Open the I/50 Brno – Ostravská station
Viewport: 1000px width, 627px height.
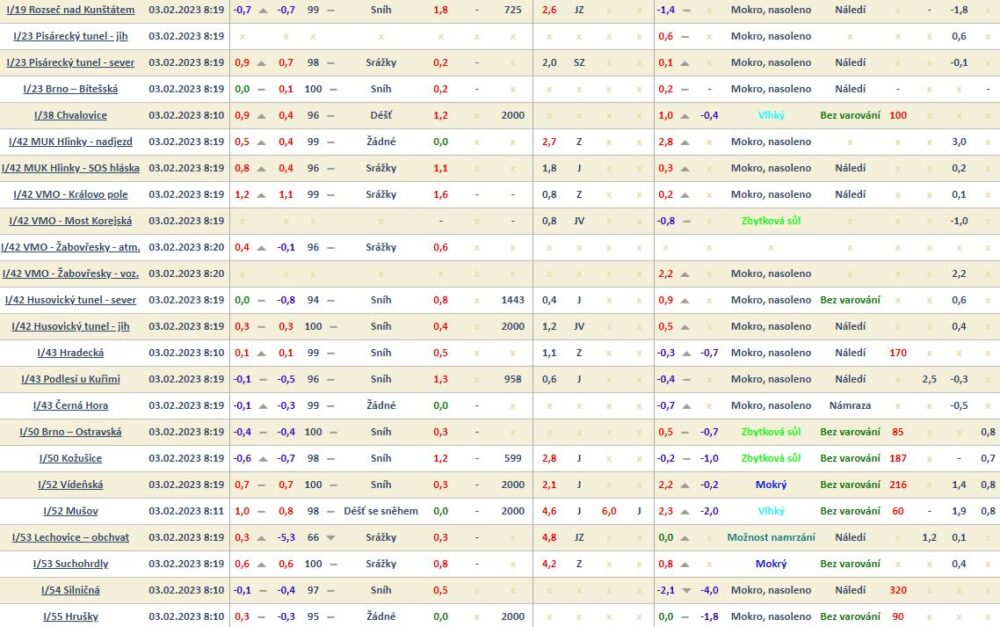click(70, 432)
